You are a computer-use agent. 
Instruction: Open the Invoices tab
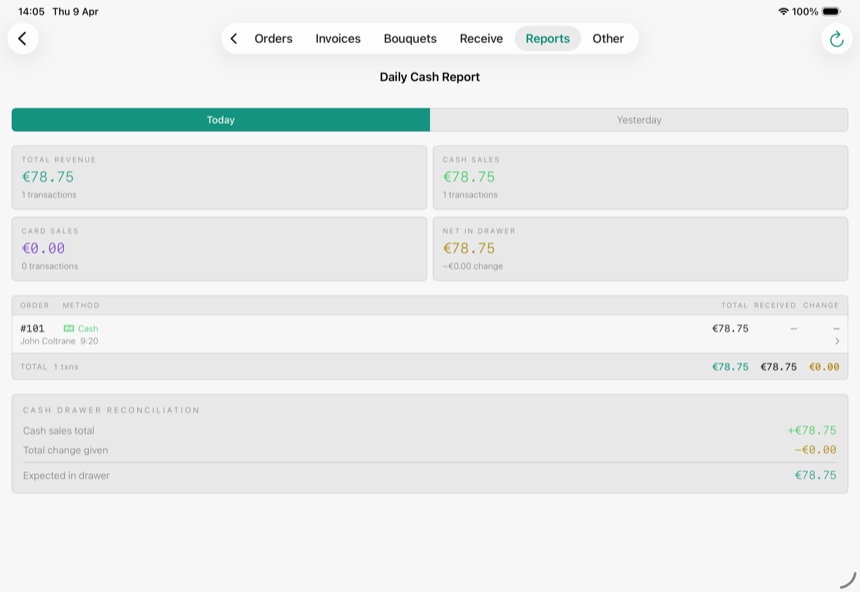[338, 38]
